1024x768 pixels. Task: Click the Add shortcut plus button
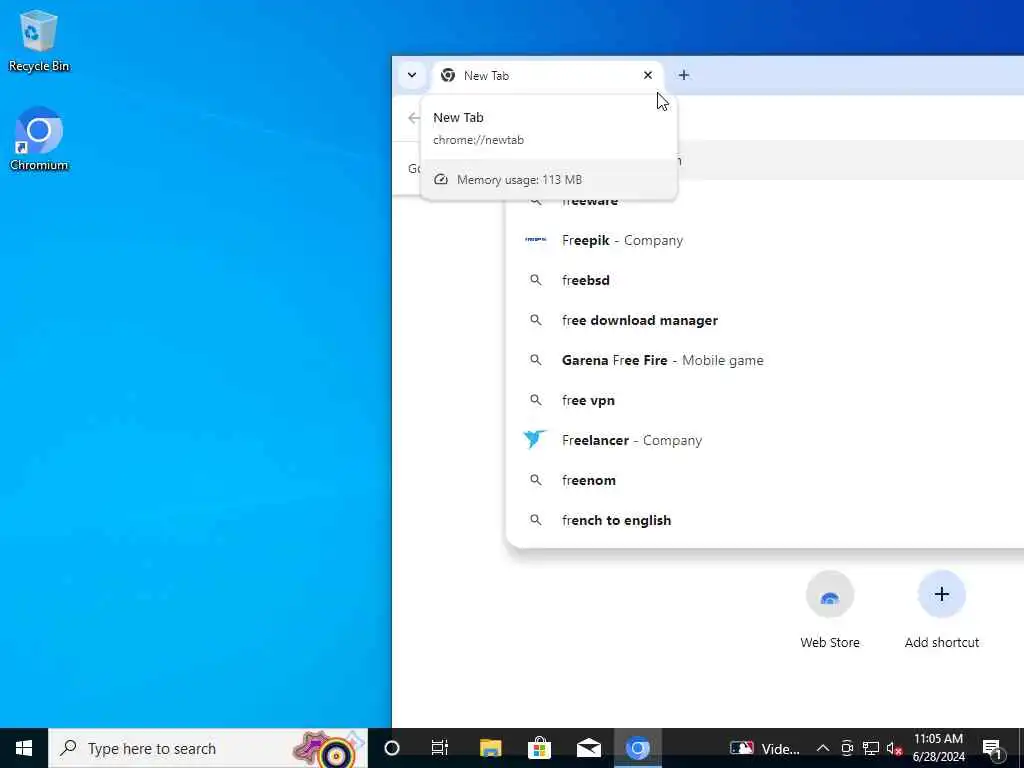tap(941, 594)
